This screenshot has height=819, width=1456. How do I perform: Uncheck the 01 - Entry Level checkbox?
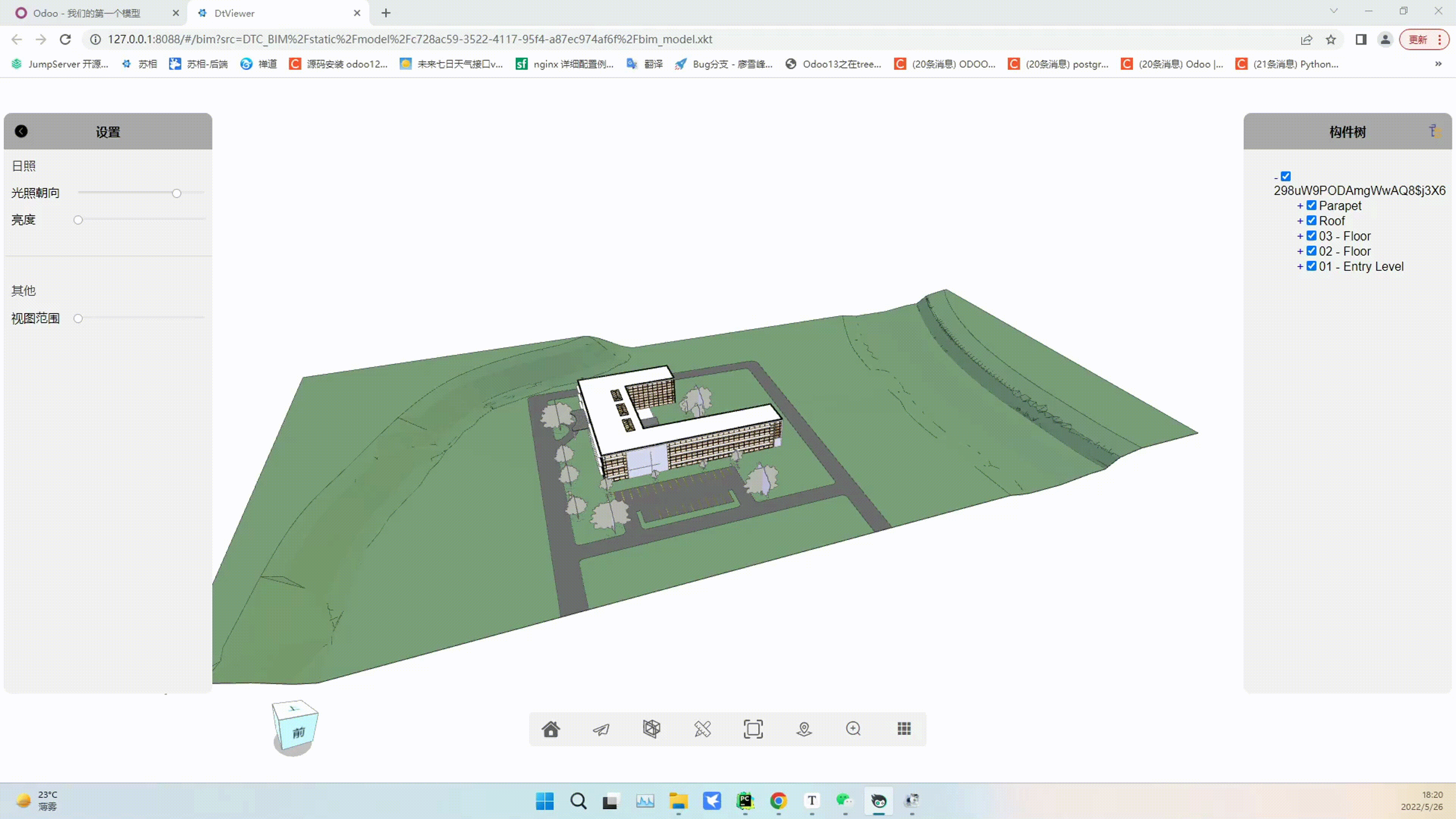1311,266
